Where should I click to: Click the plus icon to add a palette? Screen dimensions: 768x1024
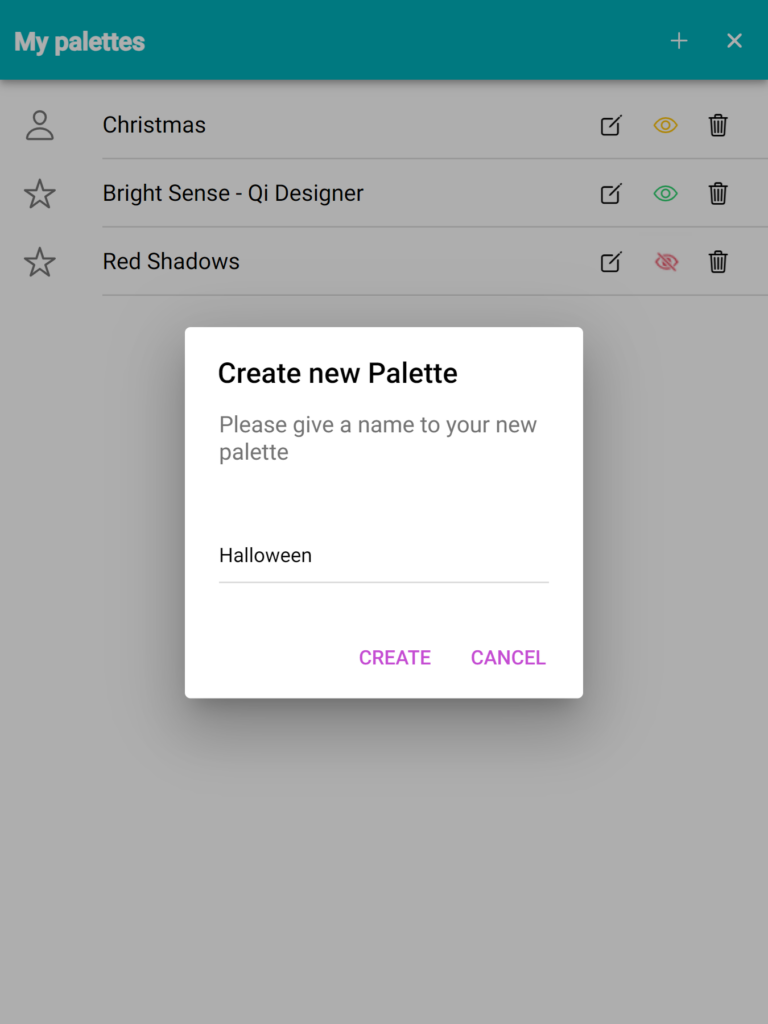tap(679, 41)
